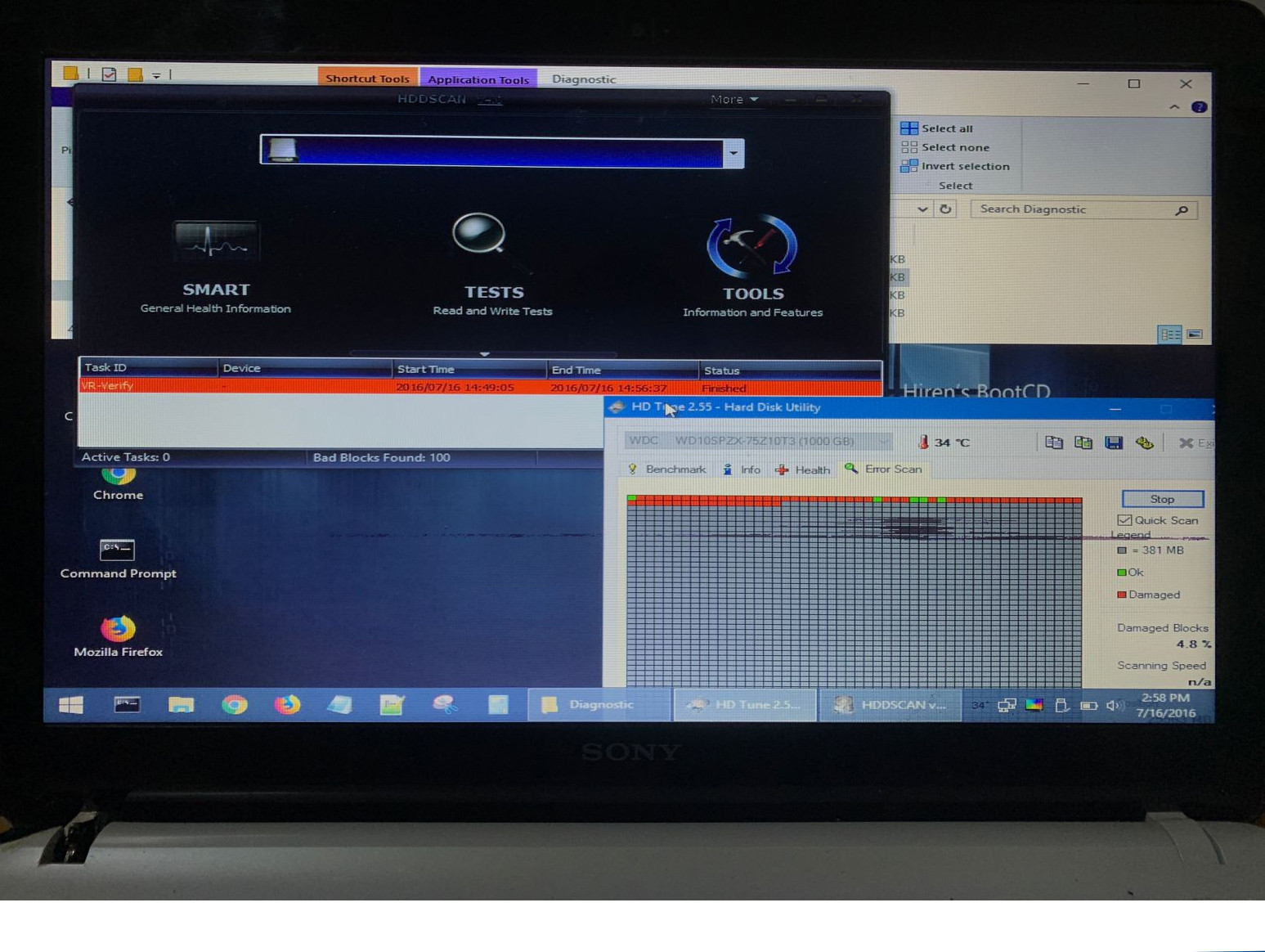Switch to Application Tools ribbon tab
The height and width of the screenshot is (952, 1265).
pyautogui.click(x=478, y=79)
